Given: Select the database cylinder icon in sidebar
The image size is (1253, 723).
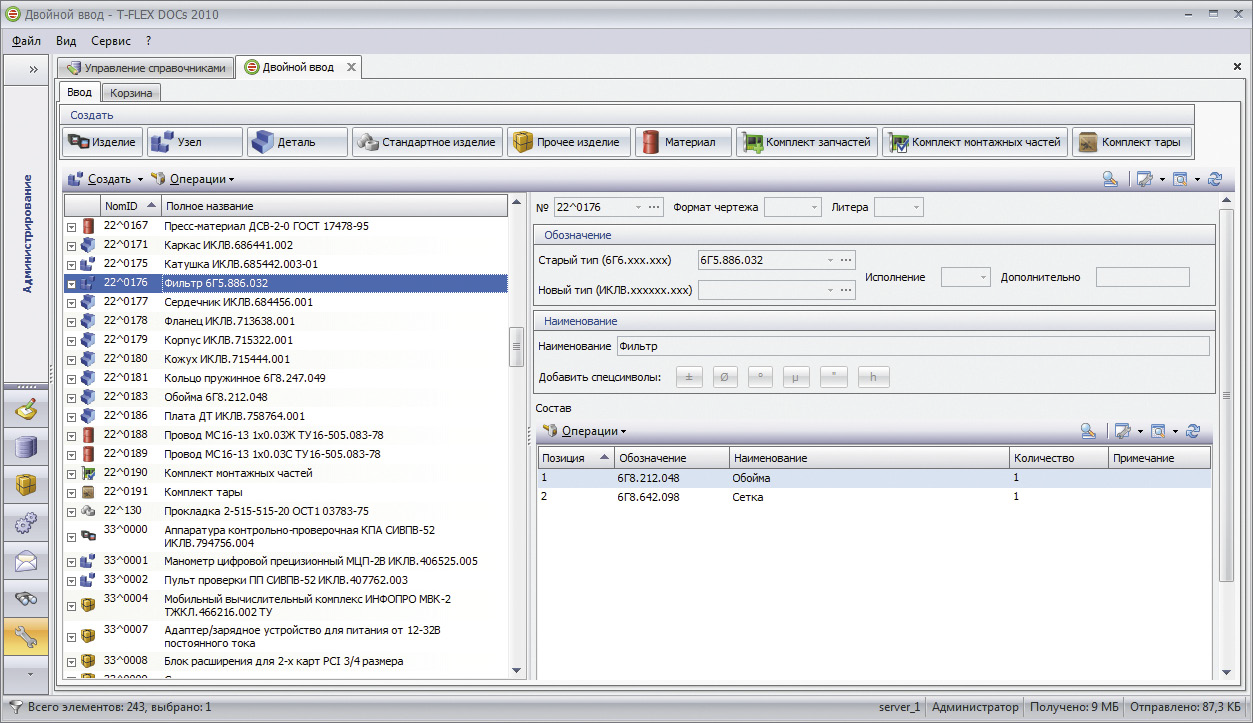Looking at the screenshot, I should coord(26,448).
